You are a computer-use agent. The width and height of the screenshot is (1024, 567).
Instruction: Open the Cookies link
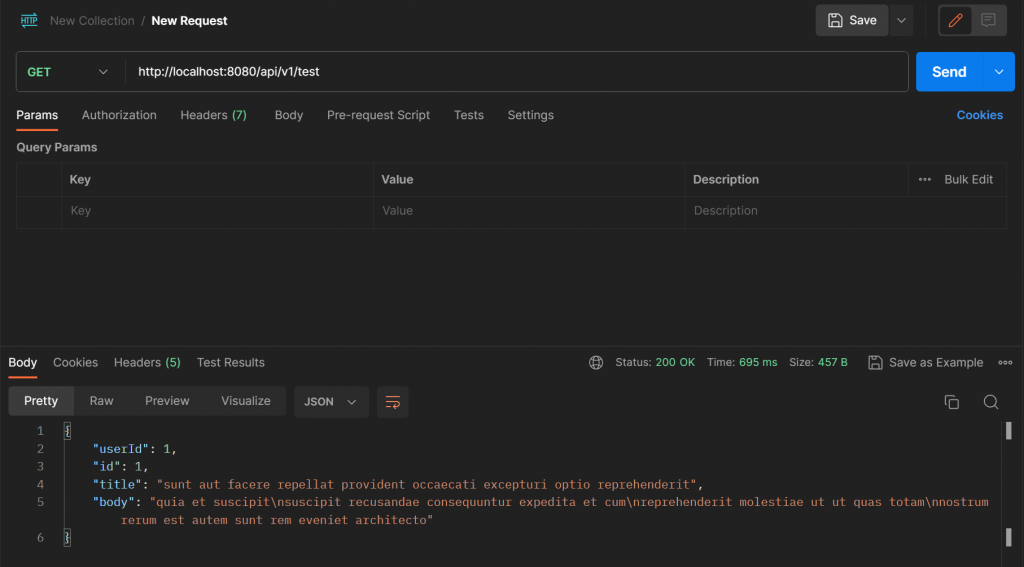click(x=979, y=115)
